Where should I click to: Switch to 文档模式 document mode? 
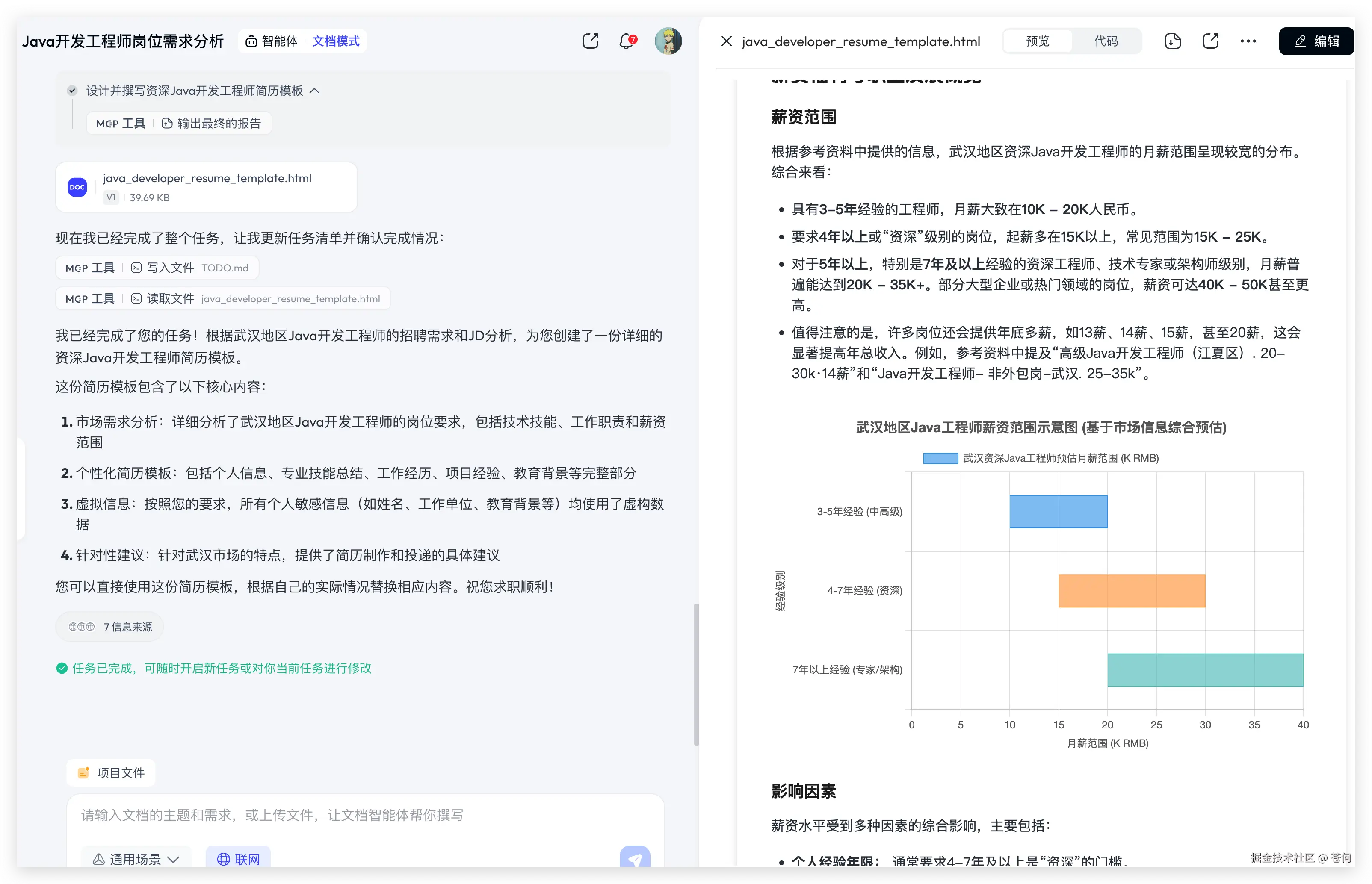(336, 41)
